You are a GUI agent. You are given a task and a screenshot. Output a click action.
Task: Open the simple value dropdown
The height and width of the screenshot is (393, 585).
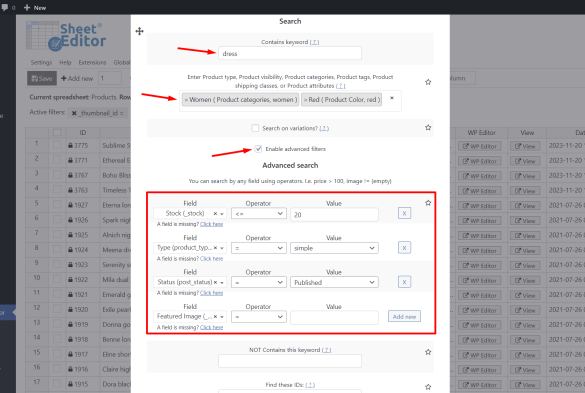pos(334,248)
